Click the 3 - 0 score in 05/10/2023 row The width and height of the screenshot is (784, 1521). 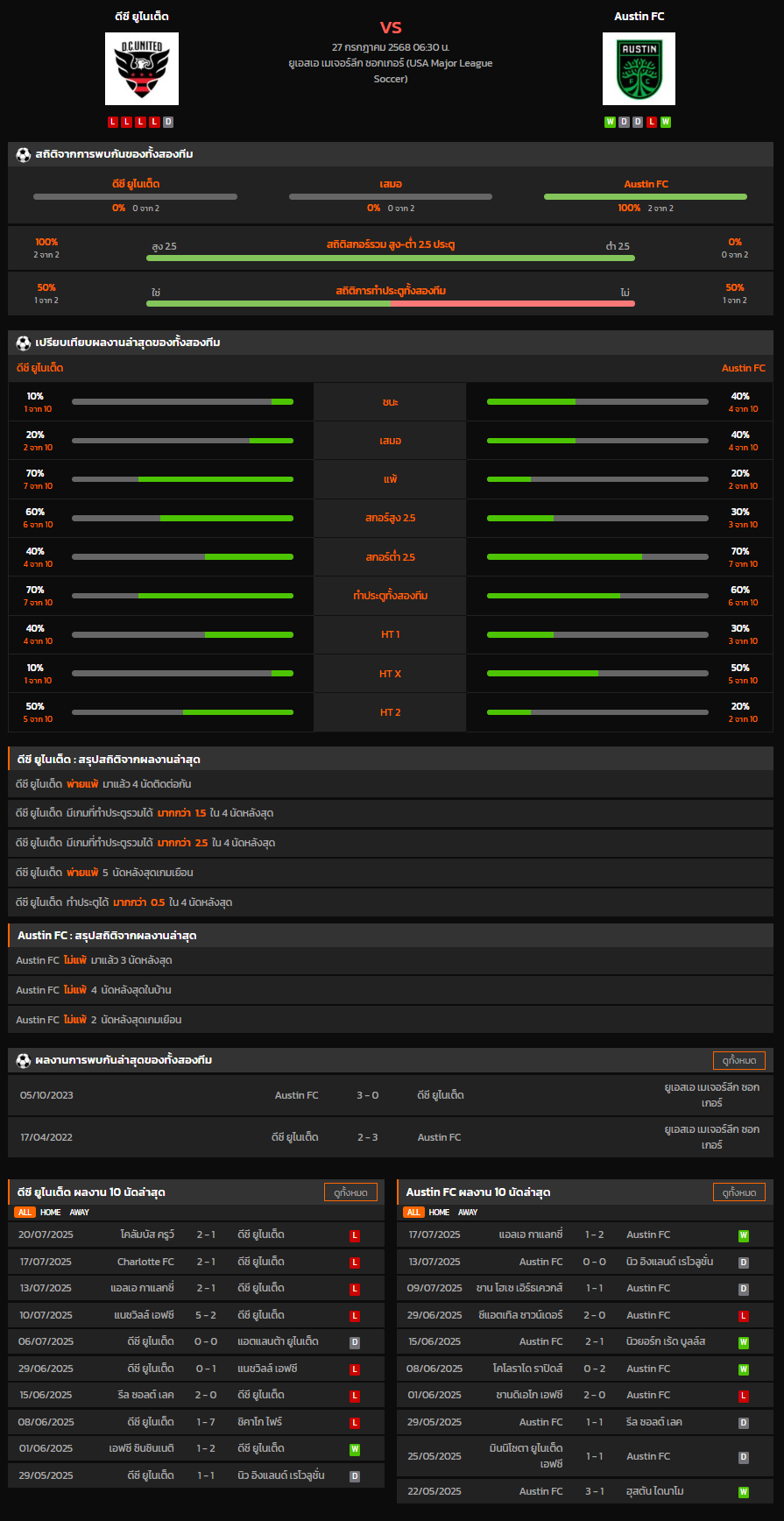tap(368, 1095)
